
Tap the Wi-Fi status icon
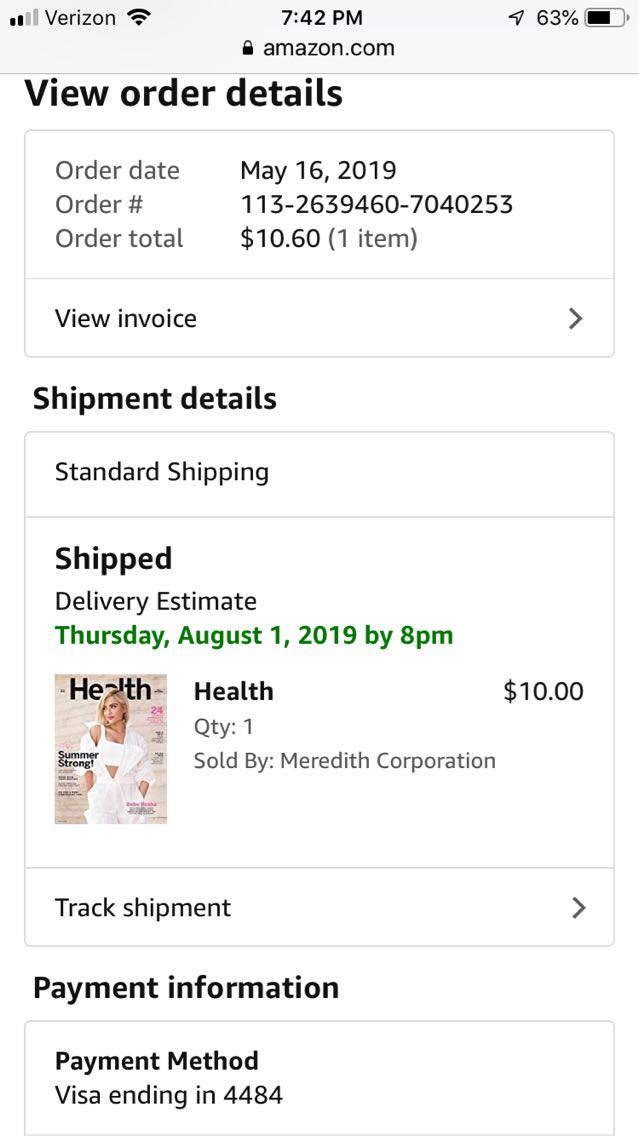click(x=139, y=18)
